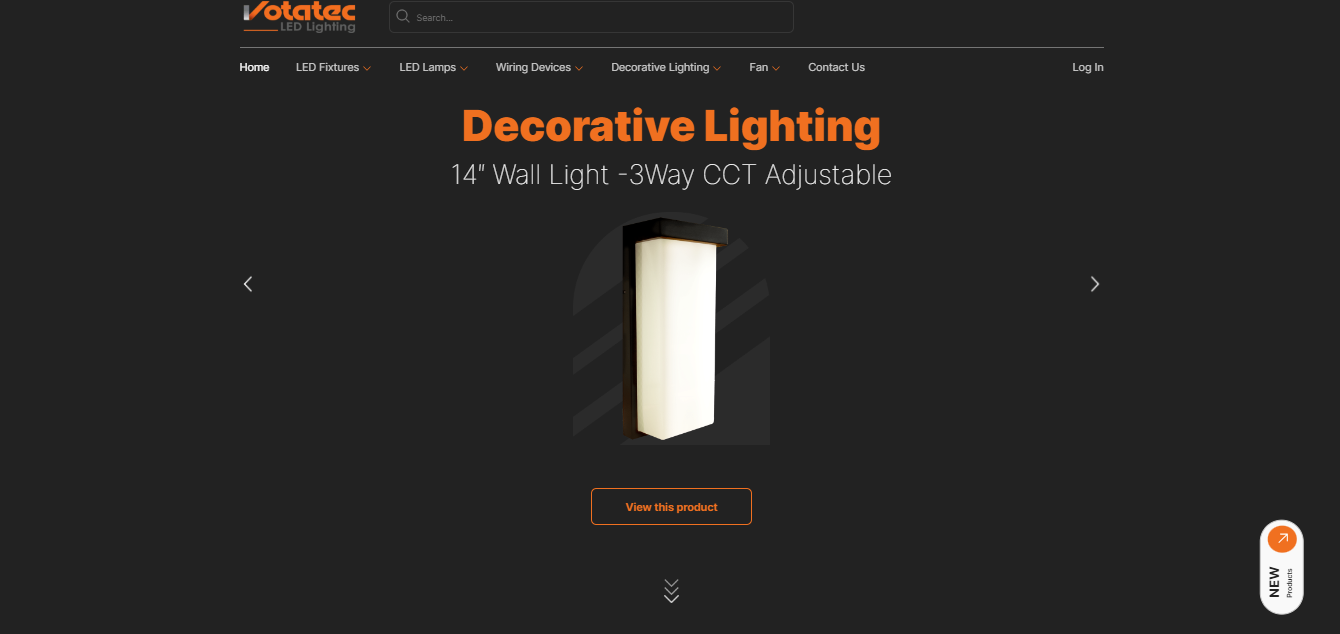This screenshot has width=1340, height=634.
Task: Click the View this product button
Action: click(x=671, y=506)
